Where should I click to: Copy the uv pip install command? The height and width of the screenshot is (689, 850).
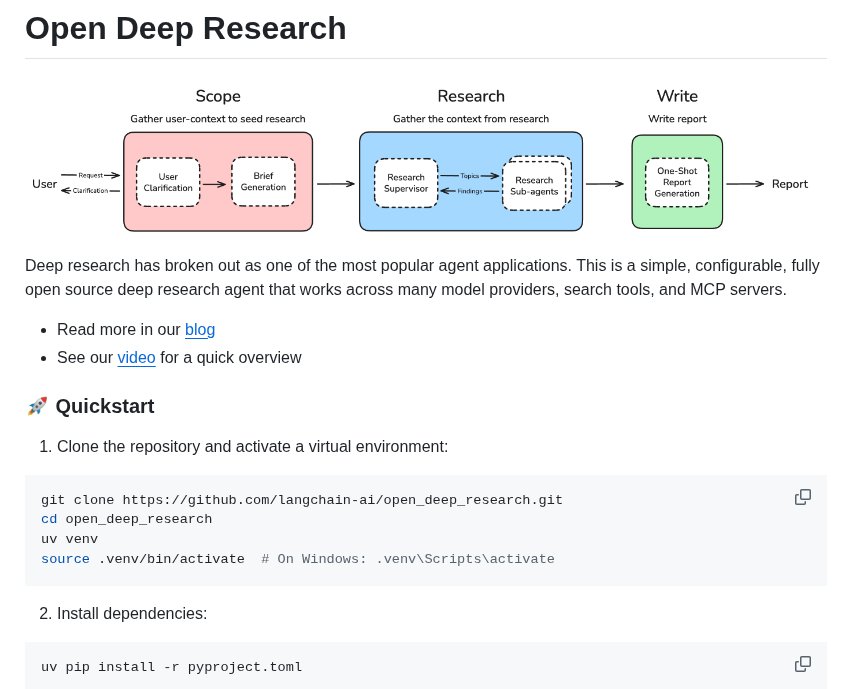click(802, 664)
